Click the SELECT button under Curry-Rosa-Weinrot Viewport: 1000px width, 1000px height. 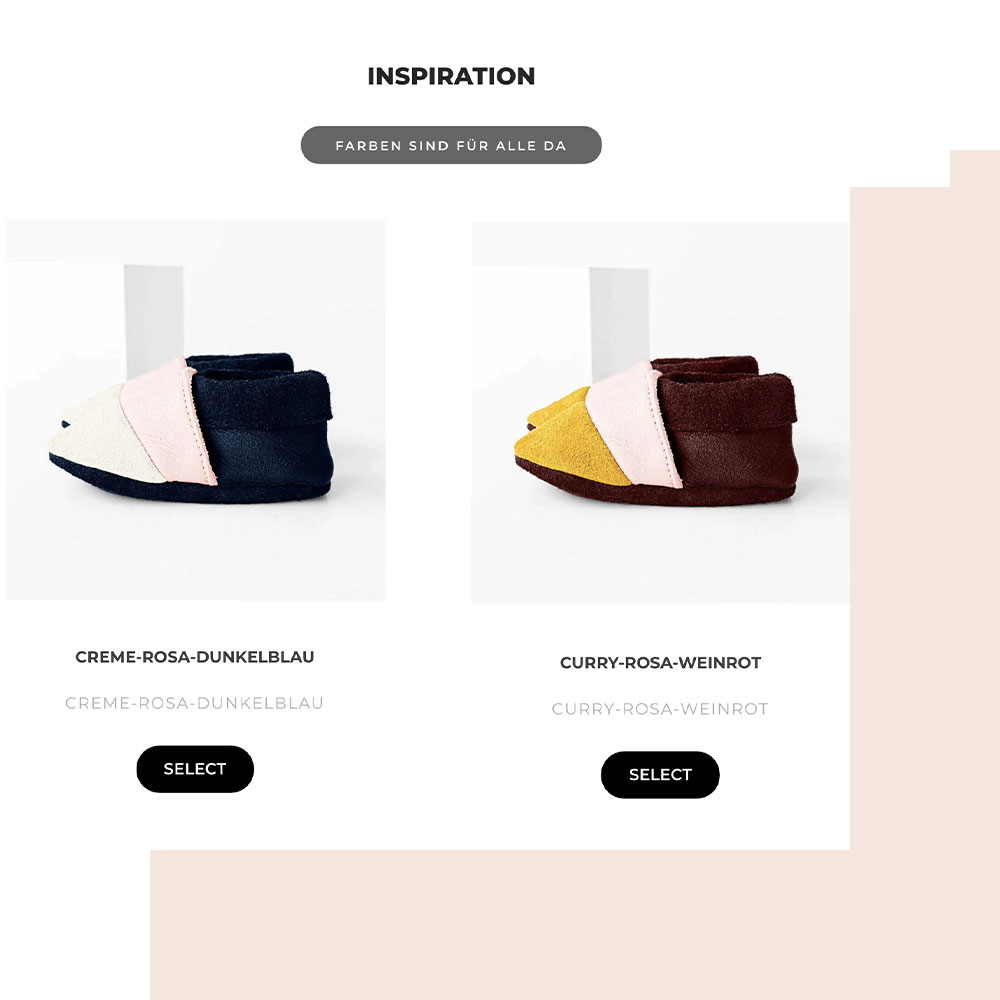click(x=660, y=775)
